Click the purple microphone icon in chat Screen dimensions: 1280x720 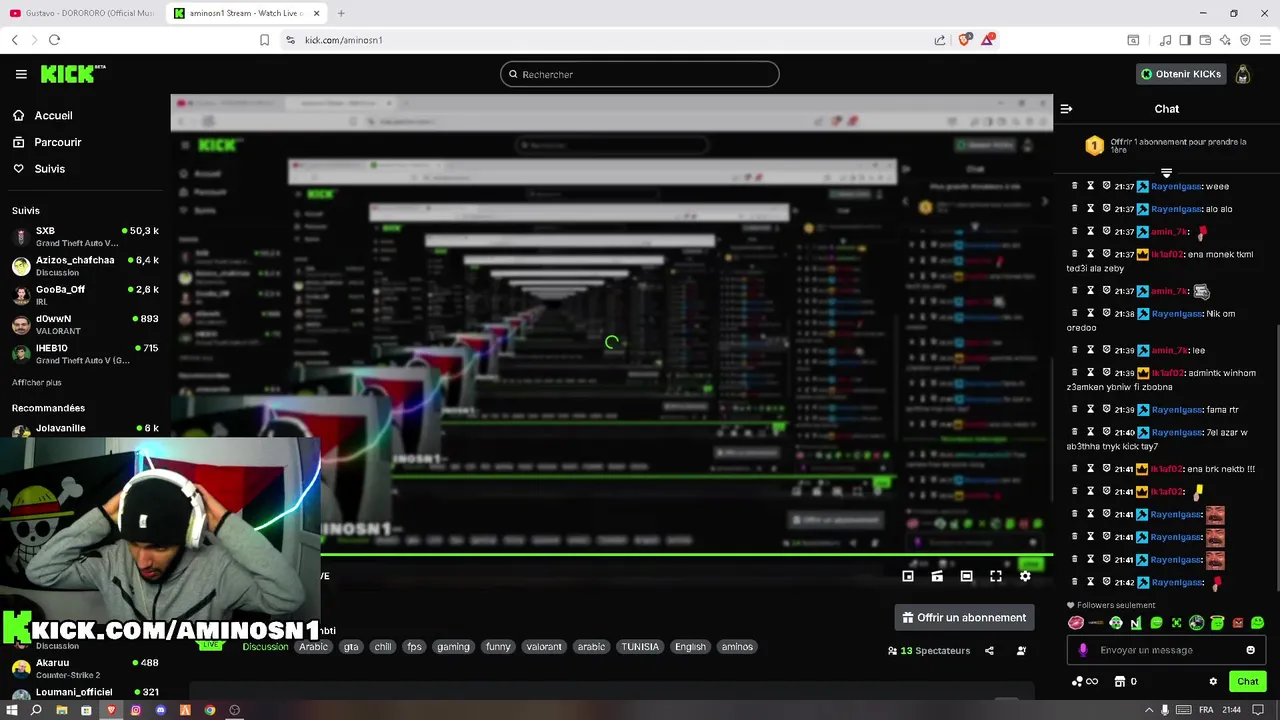[1083, 650]
